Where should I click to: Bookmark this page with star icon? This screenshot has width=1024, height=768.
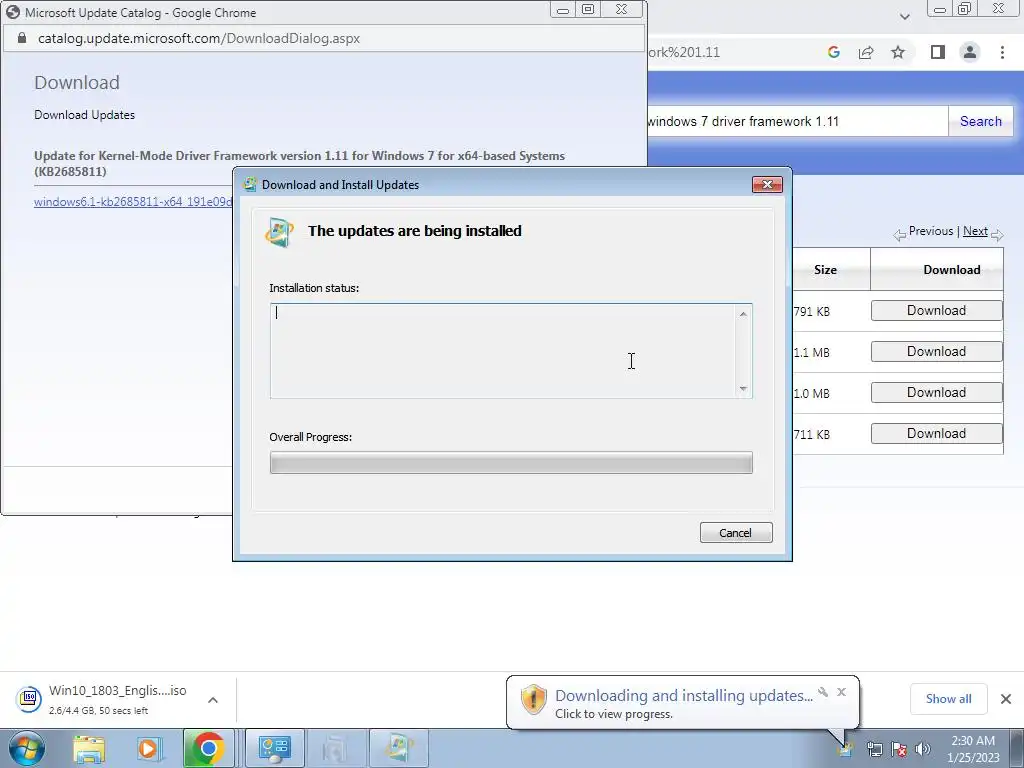click(898, 52)
